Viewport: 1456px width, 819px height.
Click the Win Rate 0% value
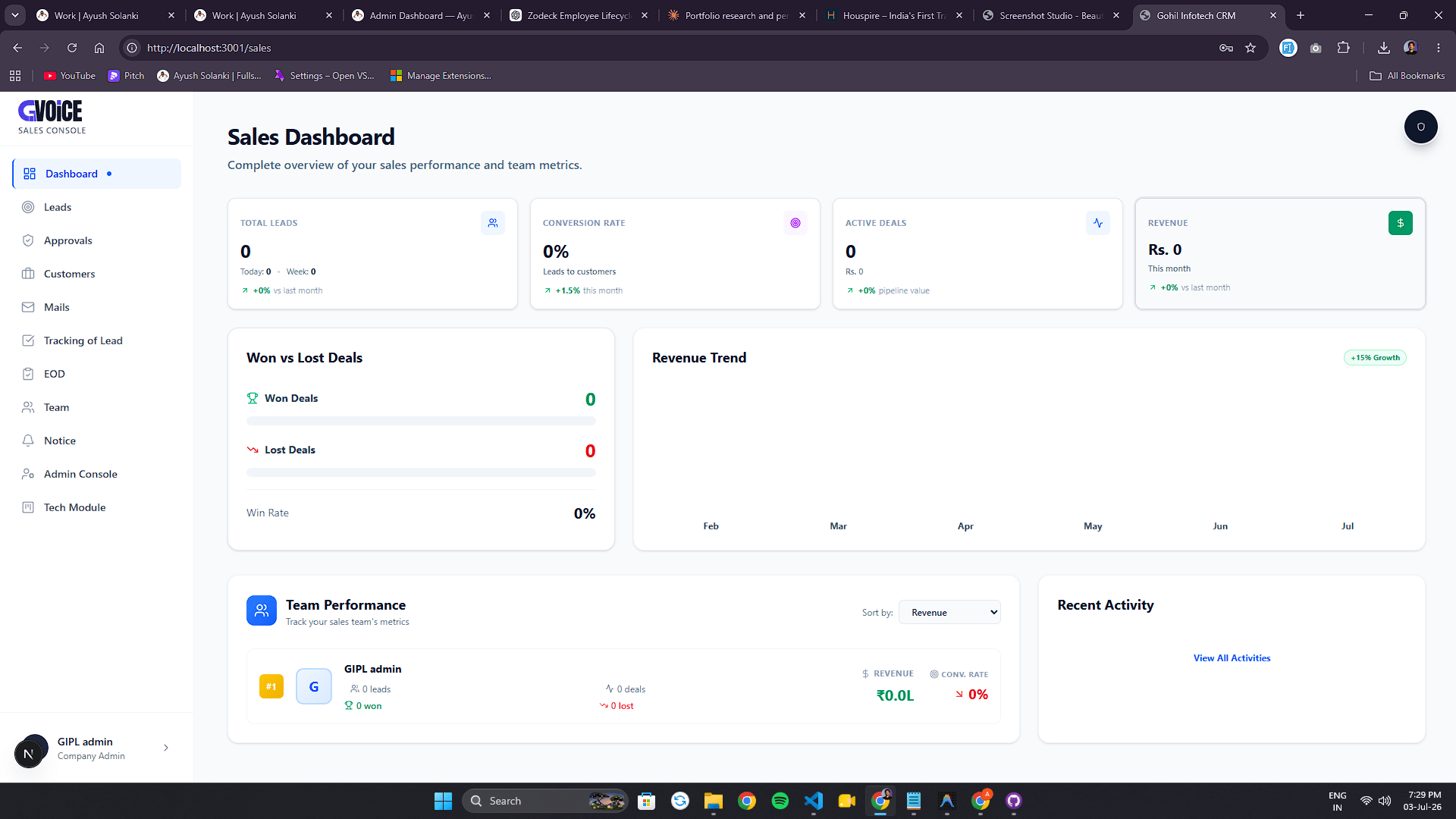(585, 513)
